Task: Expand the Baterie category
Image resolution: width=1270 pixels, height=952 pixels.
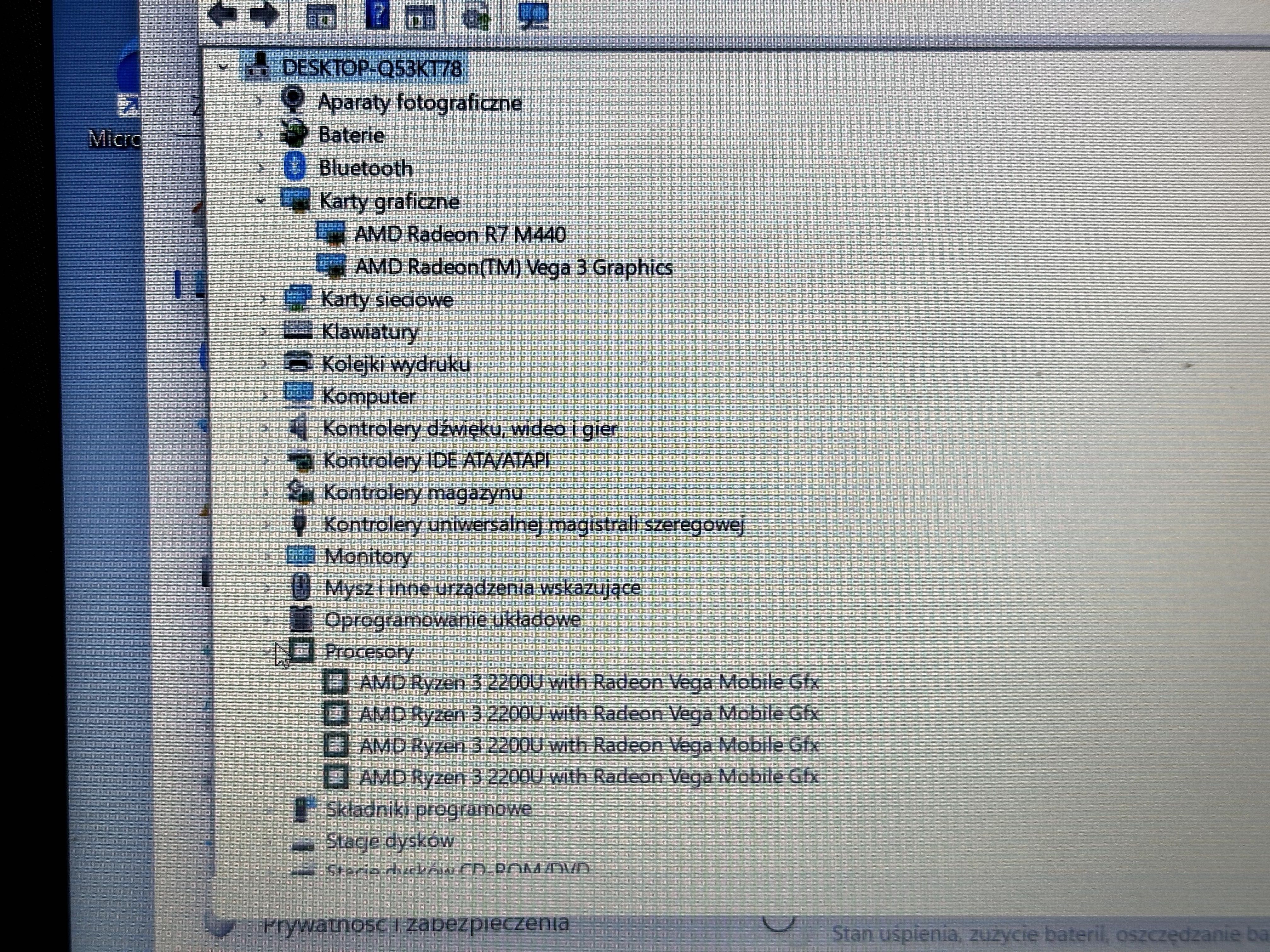Action: [260, 135]
